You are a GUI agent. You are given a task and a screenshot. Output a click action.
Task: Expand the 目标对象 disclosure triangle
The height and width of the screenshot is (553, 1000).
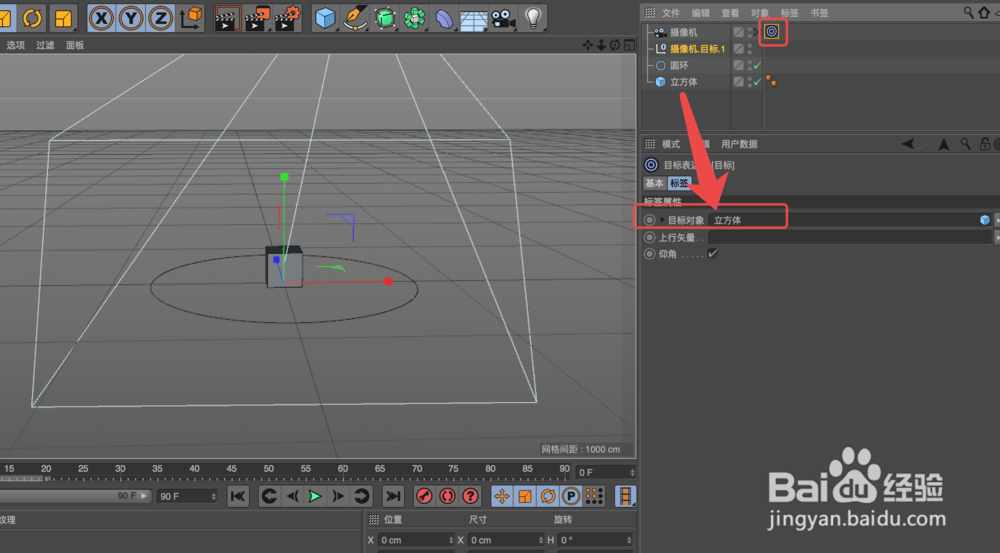662,220
